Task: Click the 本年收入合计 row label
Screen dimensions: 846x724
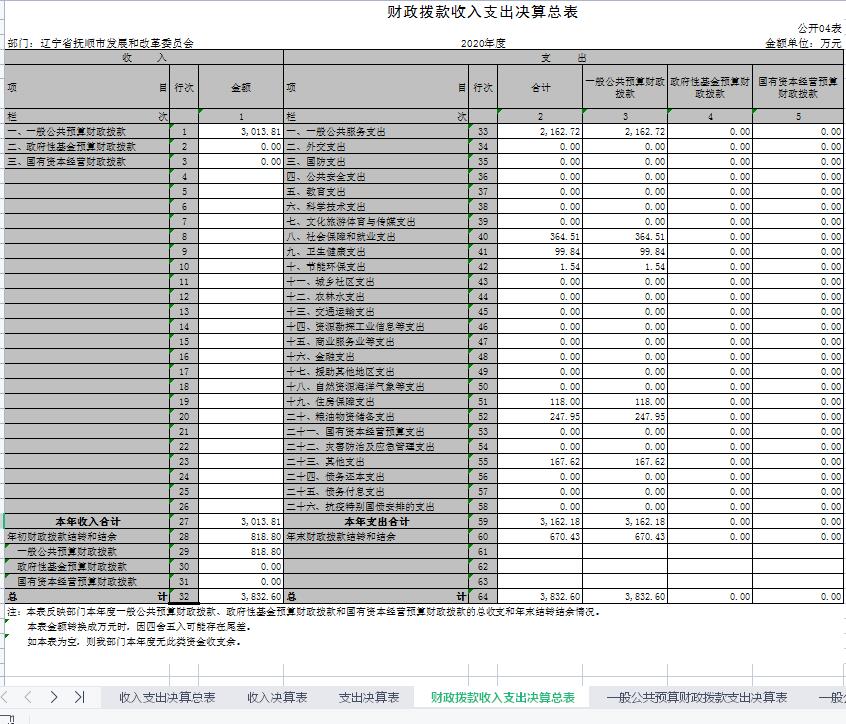Action: (87, 521)
